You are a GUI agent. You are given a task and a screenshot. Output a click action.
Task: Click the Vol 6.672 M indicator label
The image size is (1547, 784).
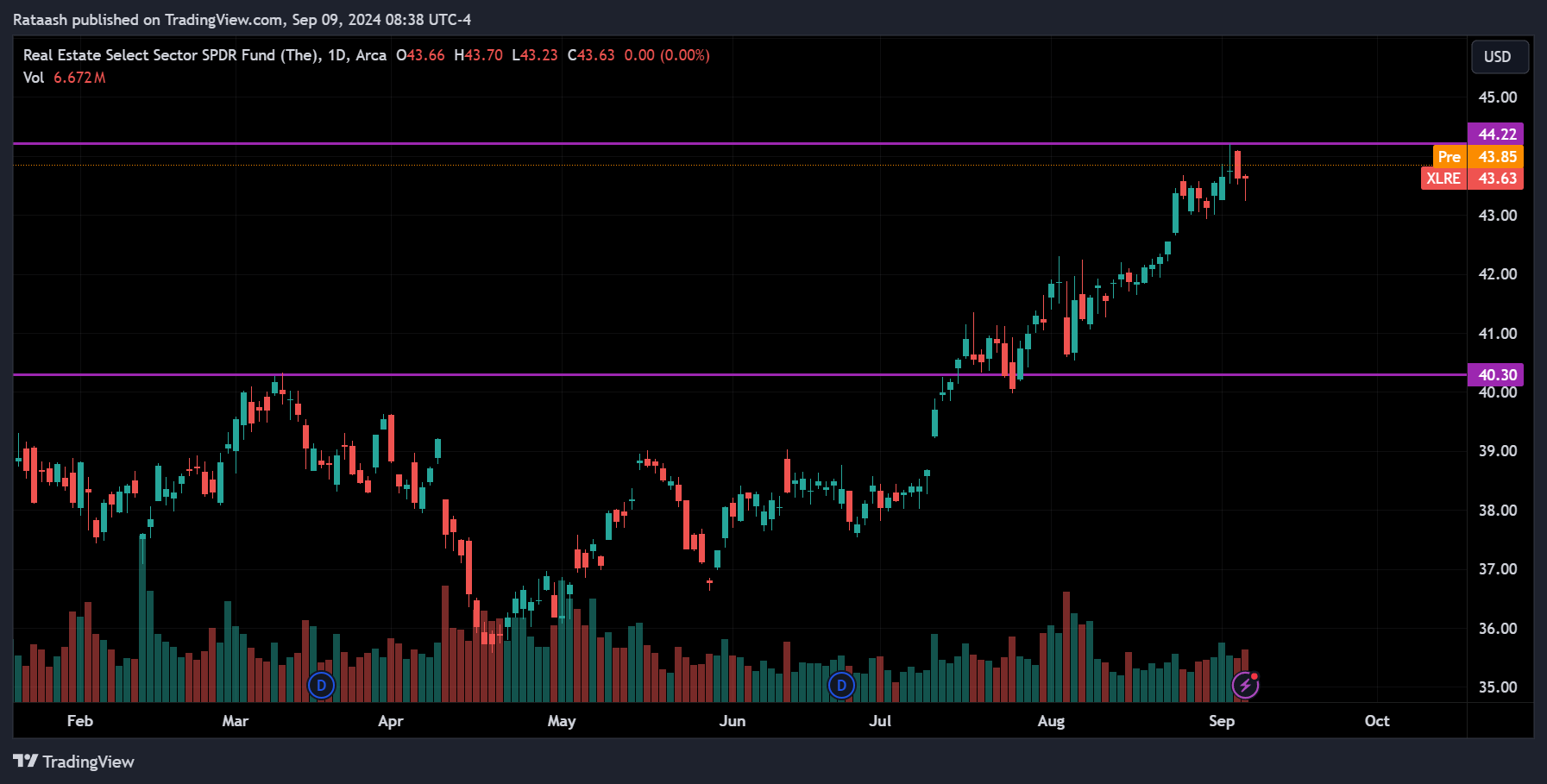65,78
